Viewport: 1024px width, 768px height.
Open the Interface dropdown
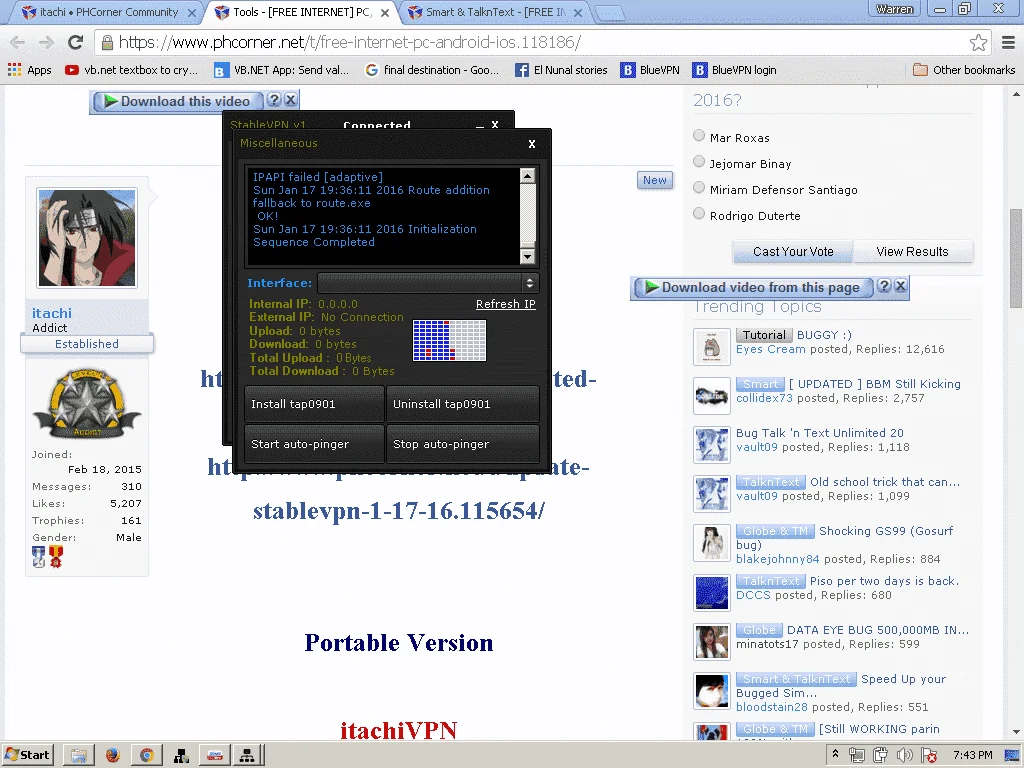428,283
